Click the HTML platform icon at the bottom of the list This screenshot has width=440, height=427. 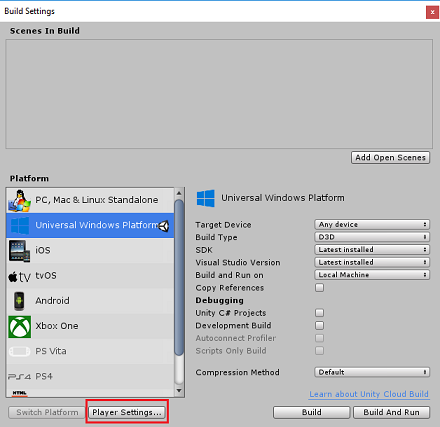19,393
